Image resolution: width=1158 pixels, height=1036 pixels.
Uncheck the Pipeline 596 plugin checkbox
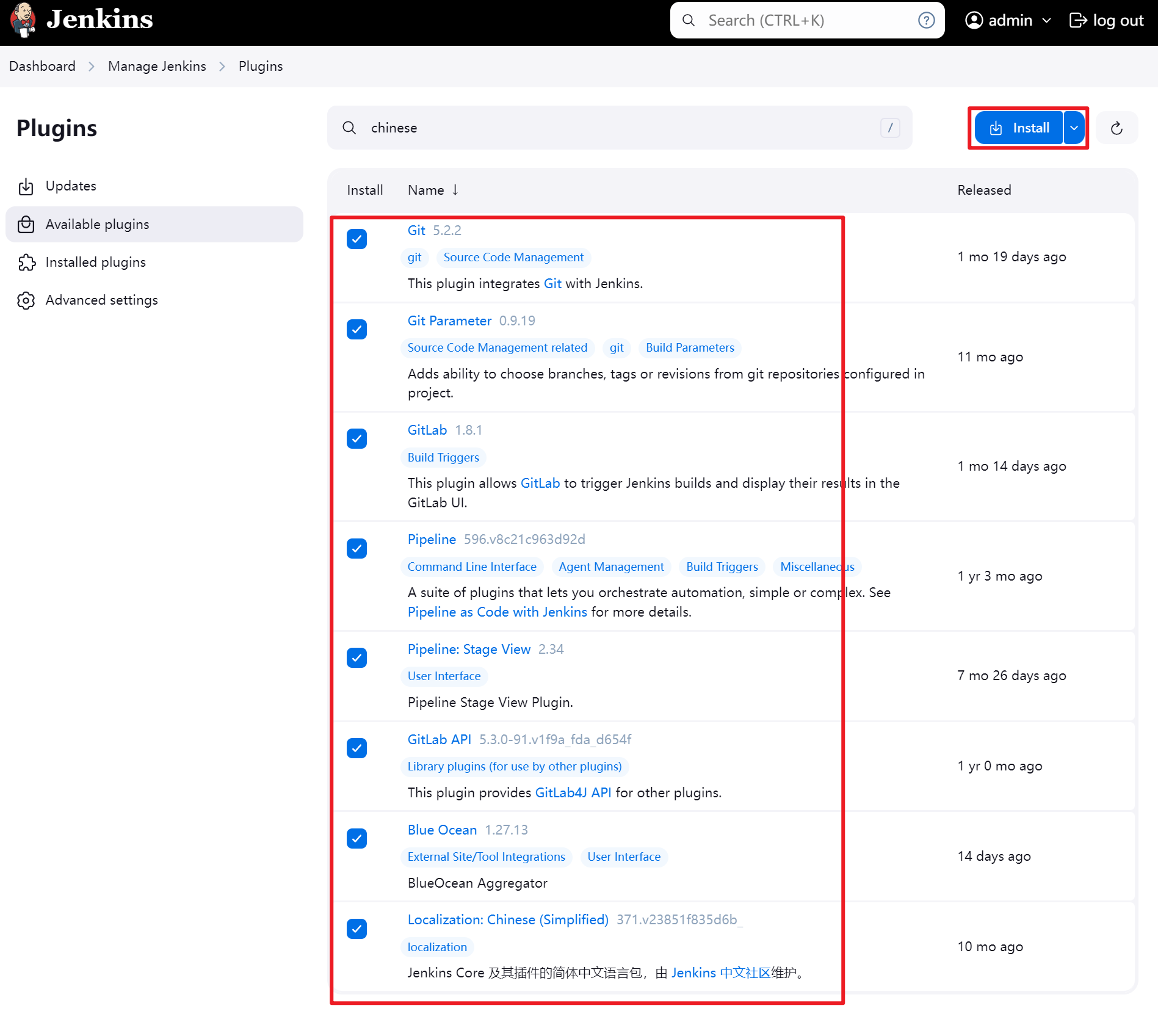click(356, 548)
